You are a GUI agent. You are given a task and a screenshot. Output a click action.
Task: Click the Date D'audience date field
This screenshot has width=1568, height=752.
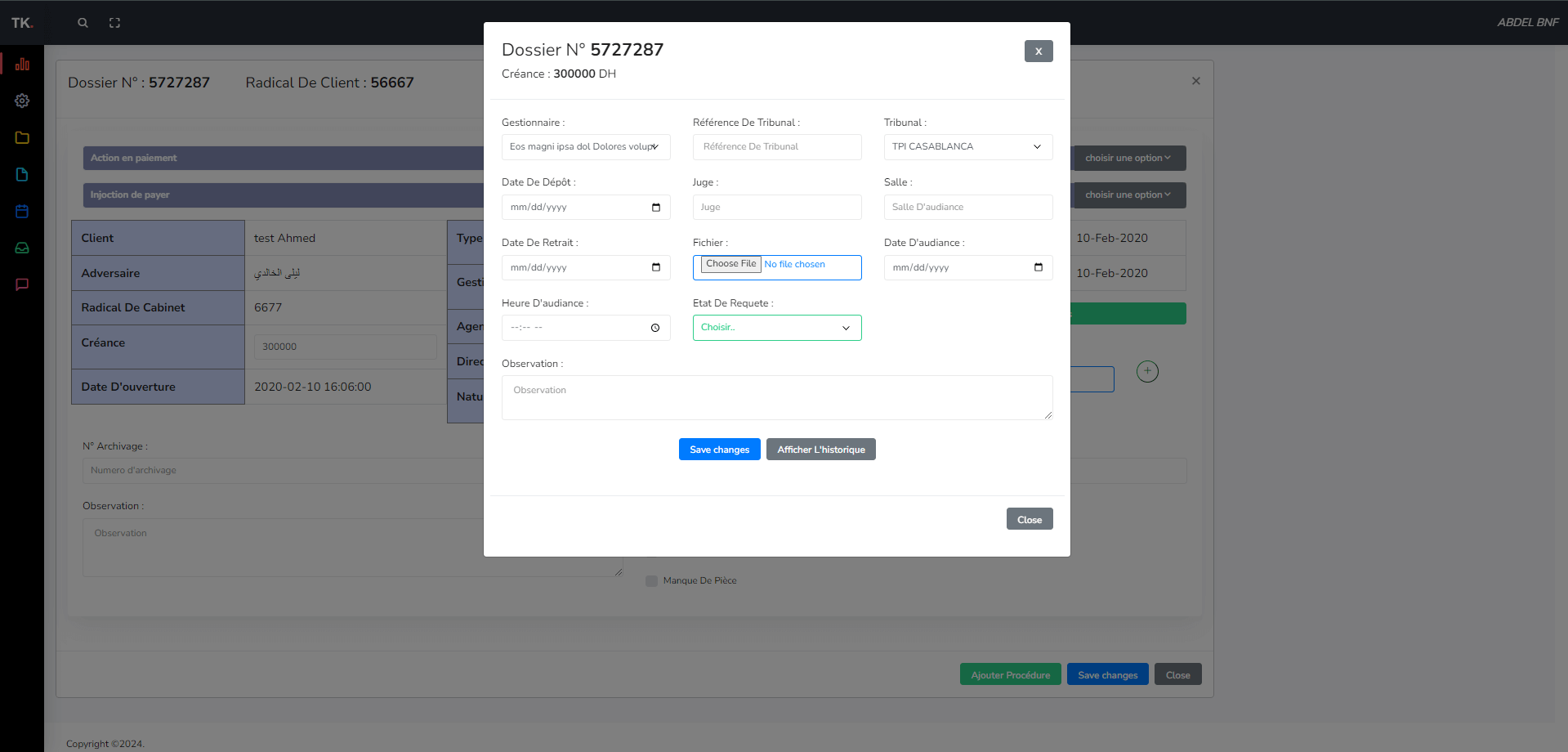pos(968,267)
